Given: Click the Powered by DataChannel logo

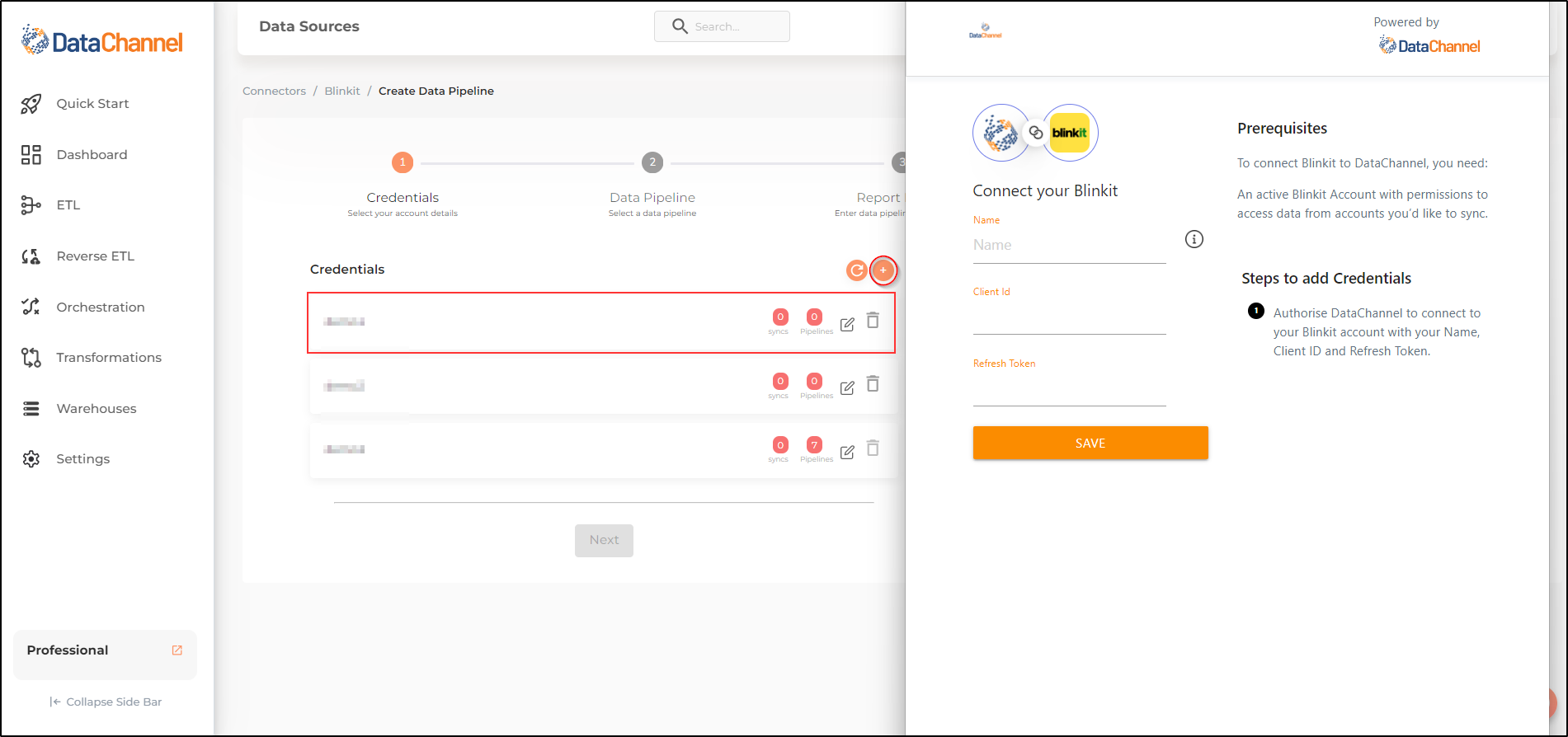Looking at the screenshot, I should (1429, 46).
